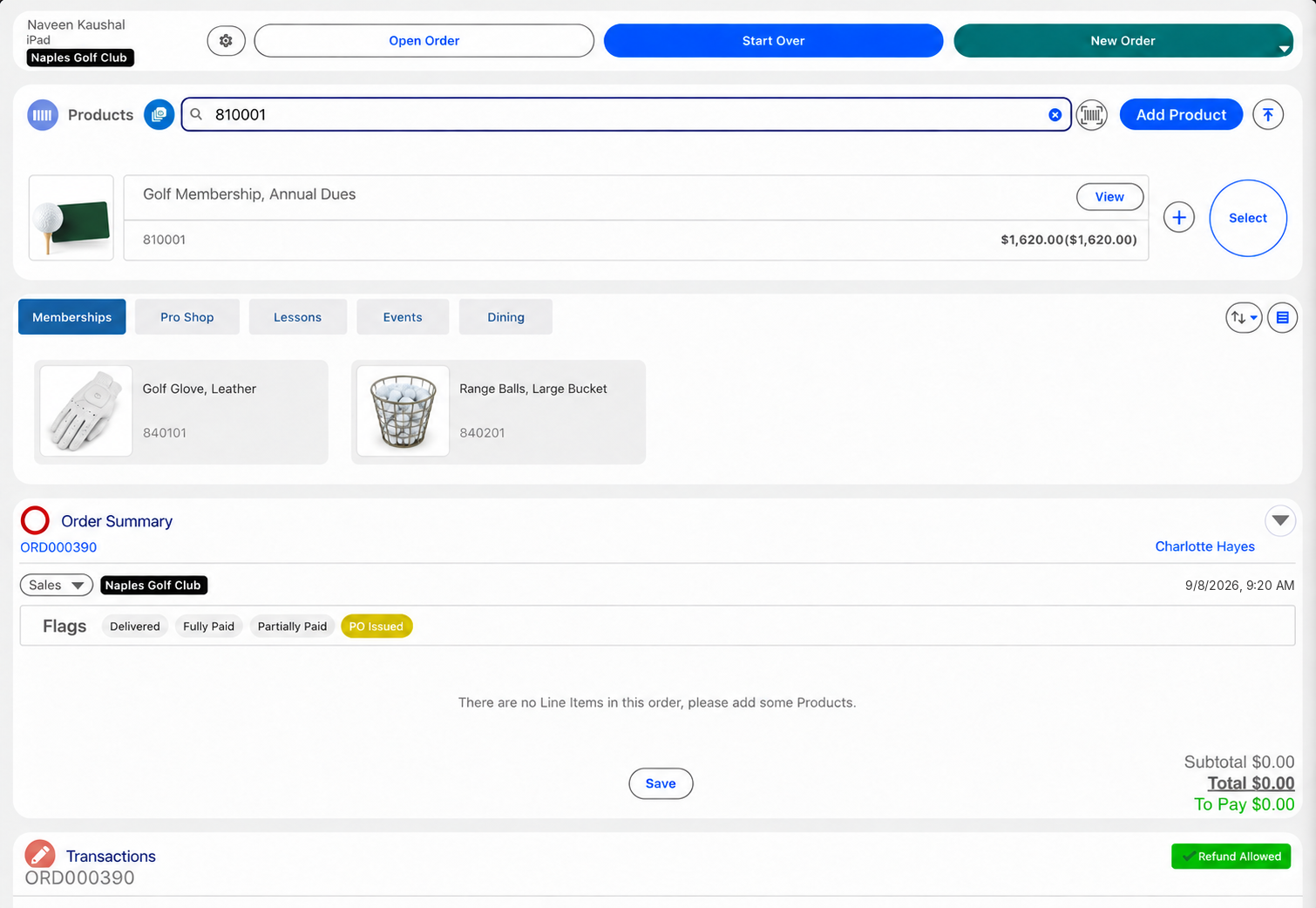Collapse the Order Summary panel
Image resolution: width=1316 pixels, height=908 pixels.
(x=1280, y=521)
